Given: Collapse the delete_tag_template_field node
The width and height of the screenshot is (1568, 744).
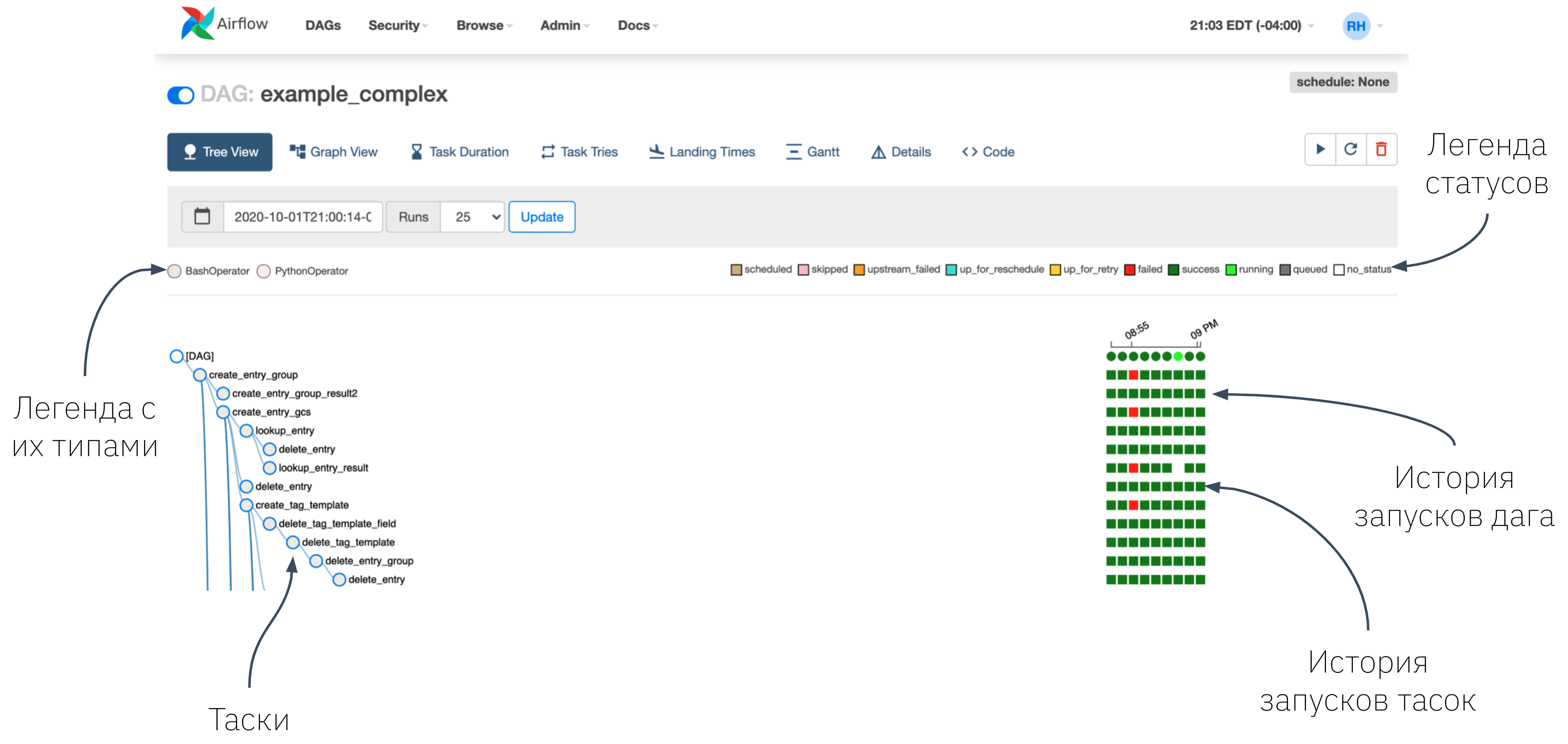Looking at the screenshot, I should point(270,523).
